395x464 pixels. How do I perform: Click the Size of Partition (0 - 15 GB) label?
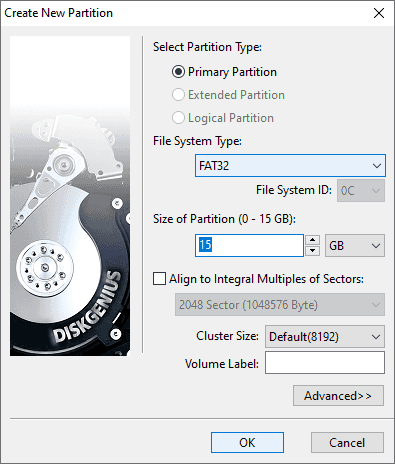[224, 219]
